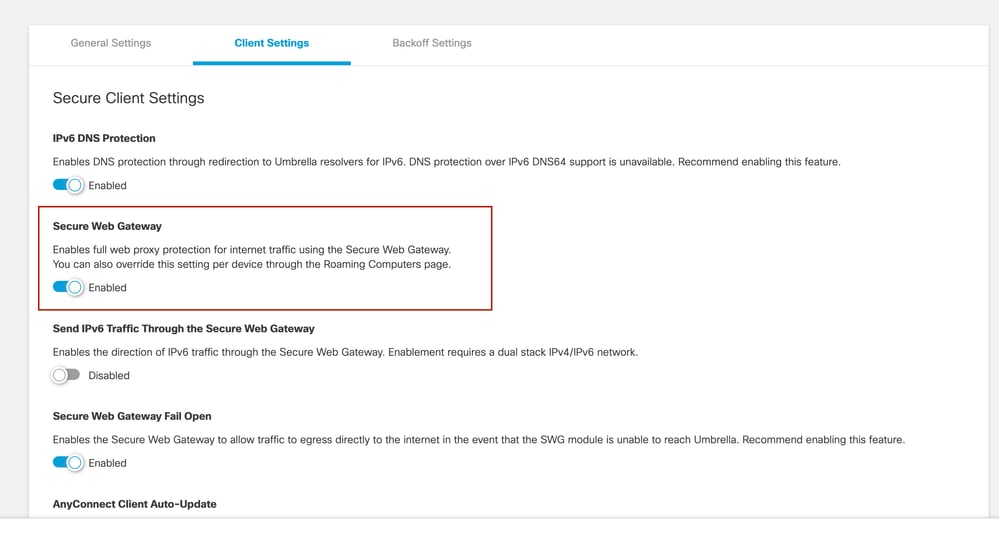The height and width of the screenshot is (549, 999).
Task: Open the Backoff Settings tab
Action: tap(432, 43)
